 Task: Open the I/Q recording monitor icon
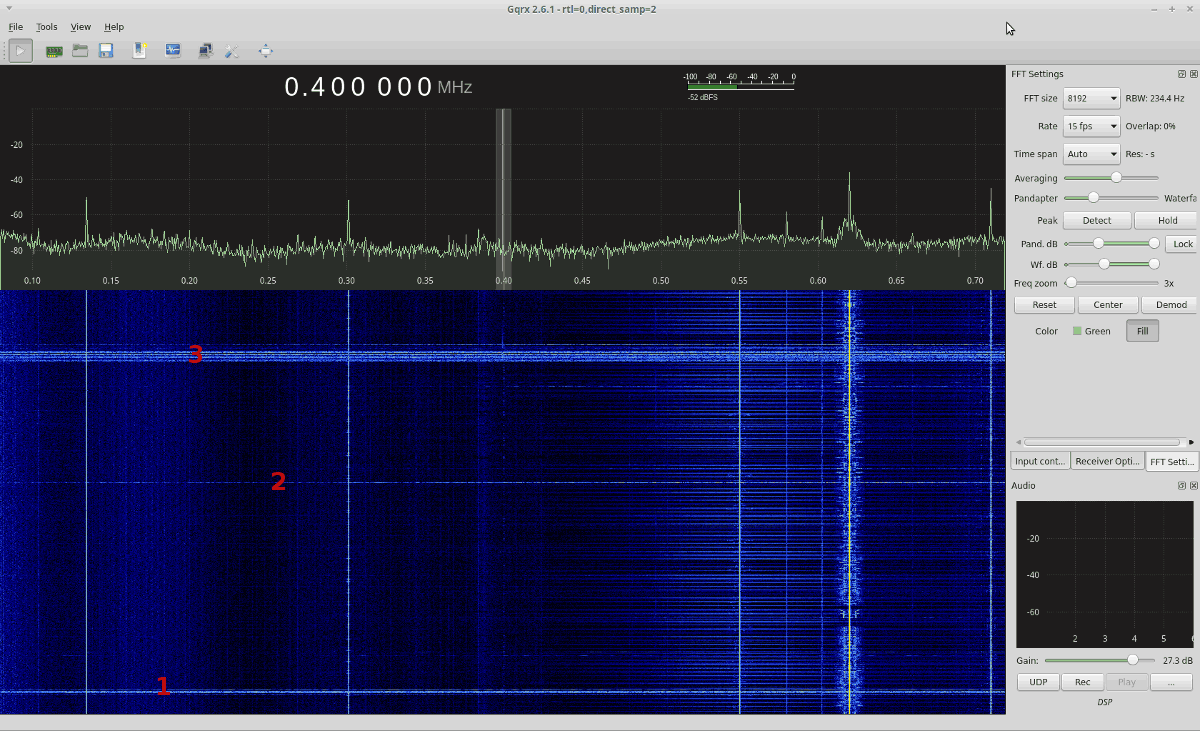173,51
